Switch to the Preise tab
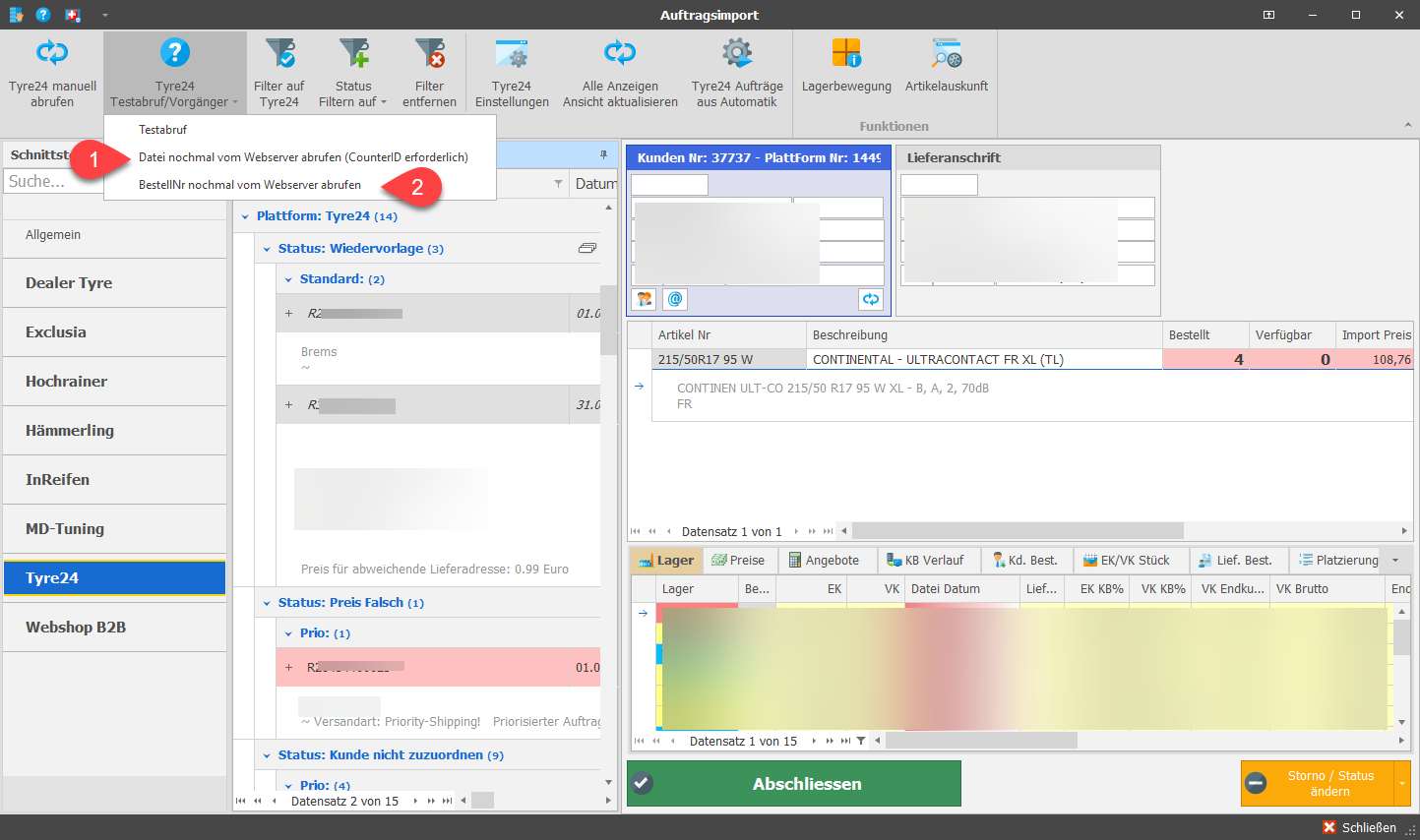 [x=738, y=561]
